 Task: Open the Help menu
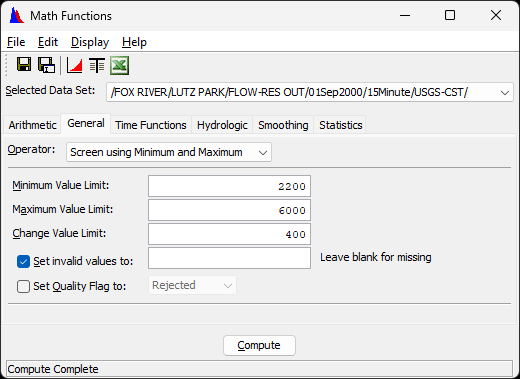134,42
